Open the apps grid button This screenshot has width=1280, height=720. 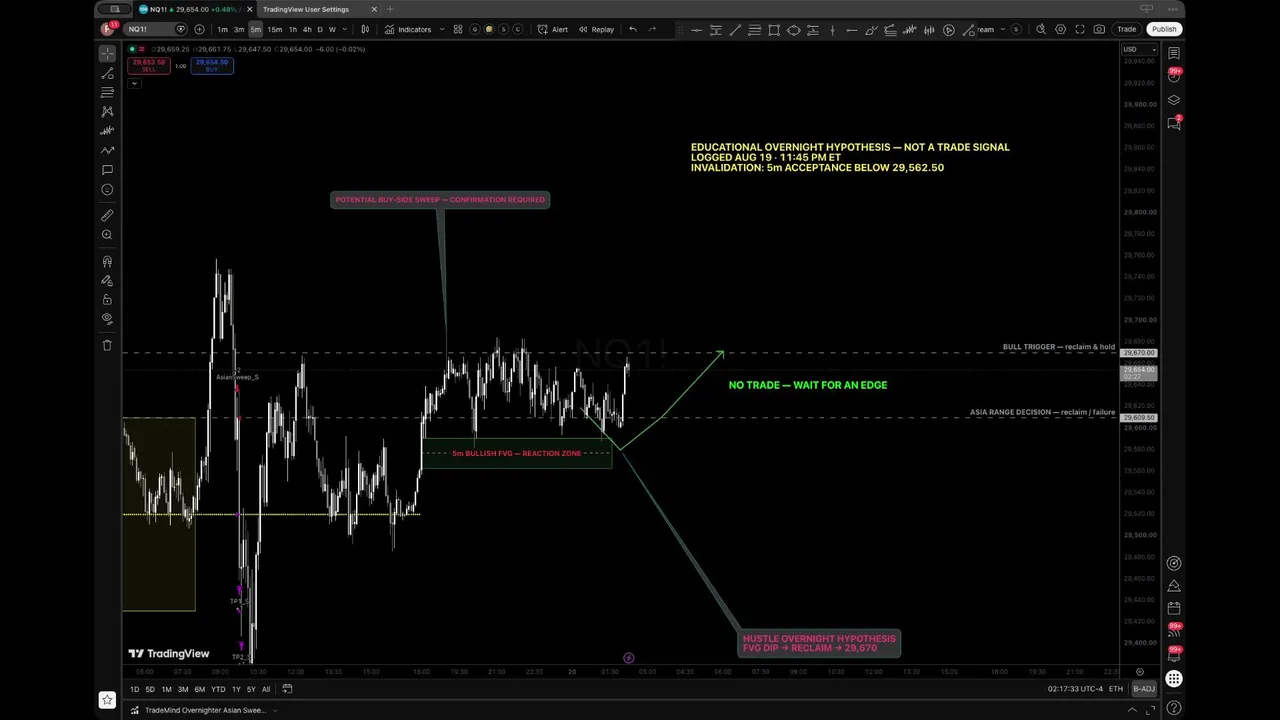[x=1174, y=679]
